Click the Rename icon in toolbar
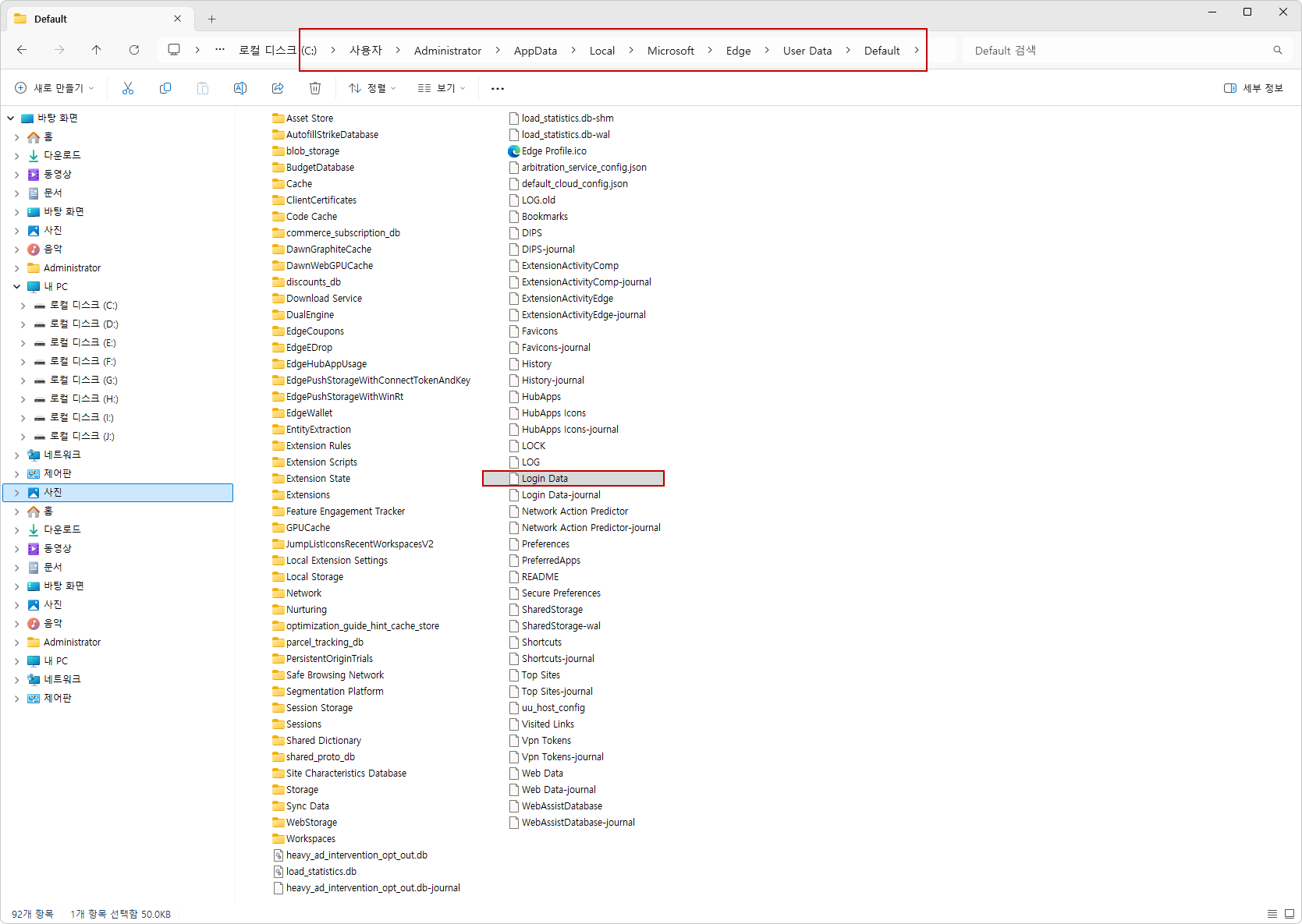This screenshot has height=924, width=1302. pyautogui.click(x=240, y=88)
